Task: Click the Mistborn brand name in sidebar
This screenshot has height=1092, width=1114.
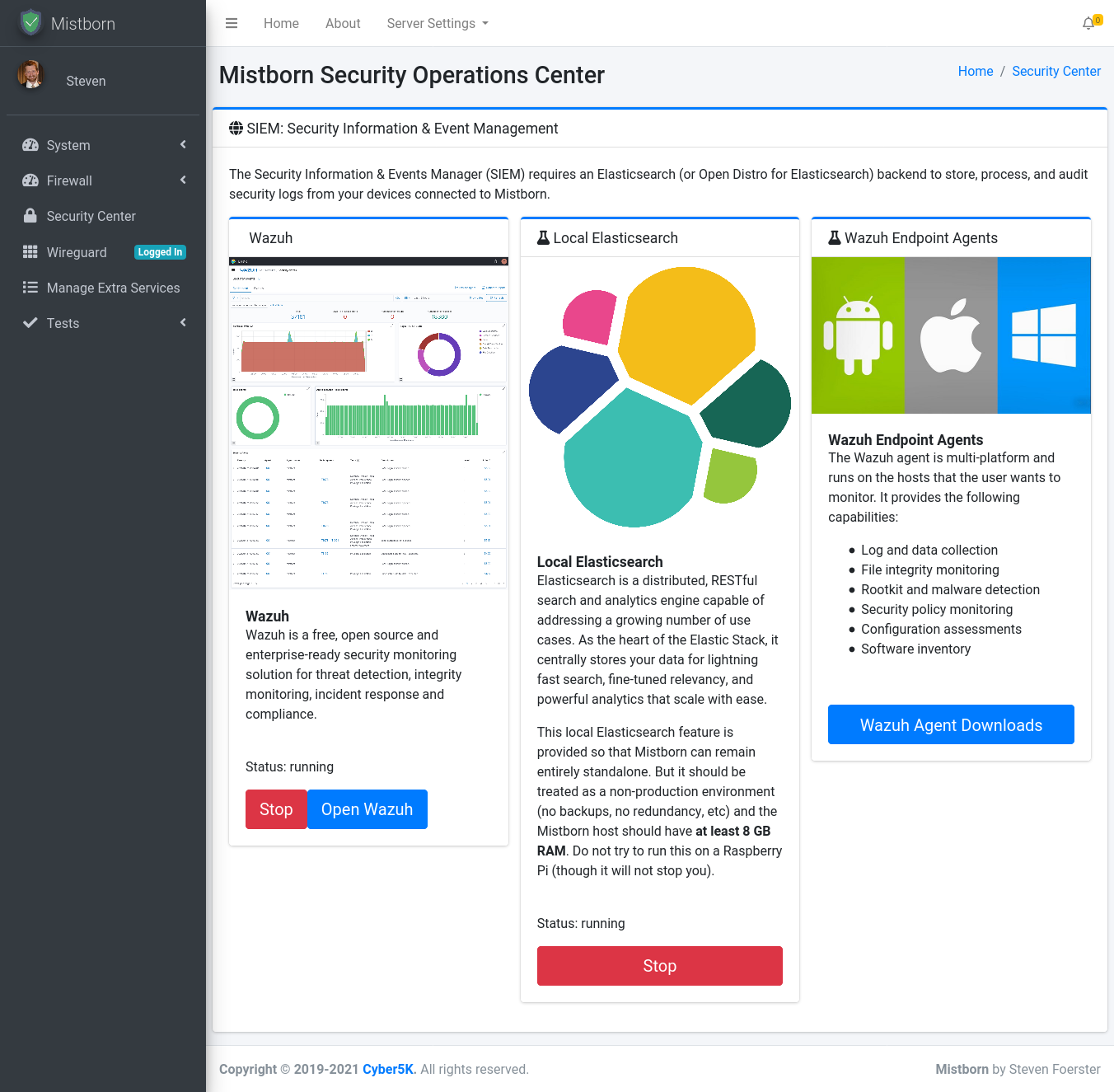Action: point(83,23)
